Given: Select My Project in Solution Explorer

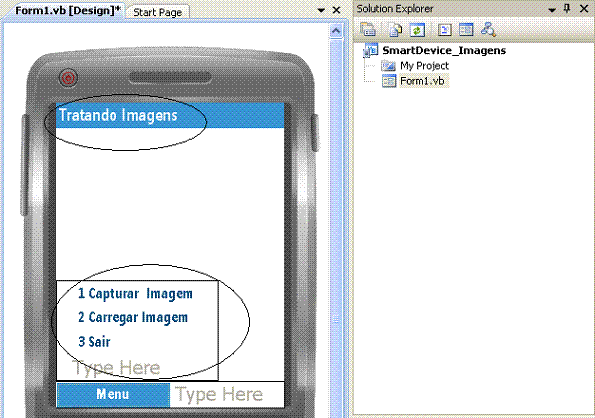Looking at the screenshot, I should tap(424, 66).
